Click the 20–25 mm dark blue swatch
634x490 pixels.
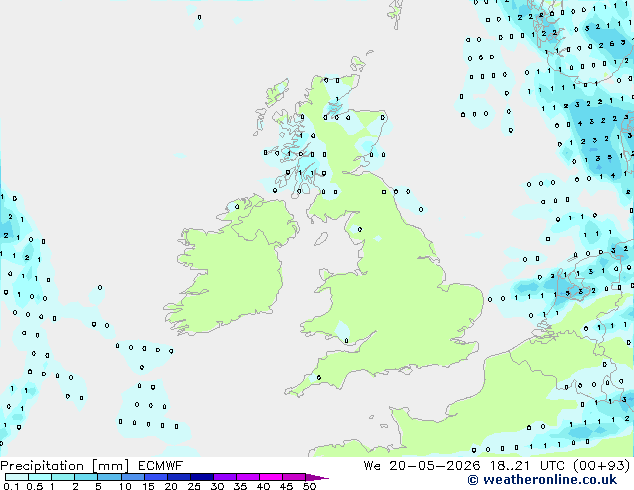point(178,477)
